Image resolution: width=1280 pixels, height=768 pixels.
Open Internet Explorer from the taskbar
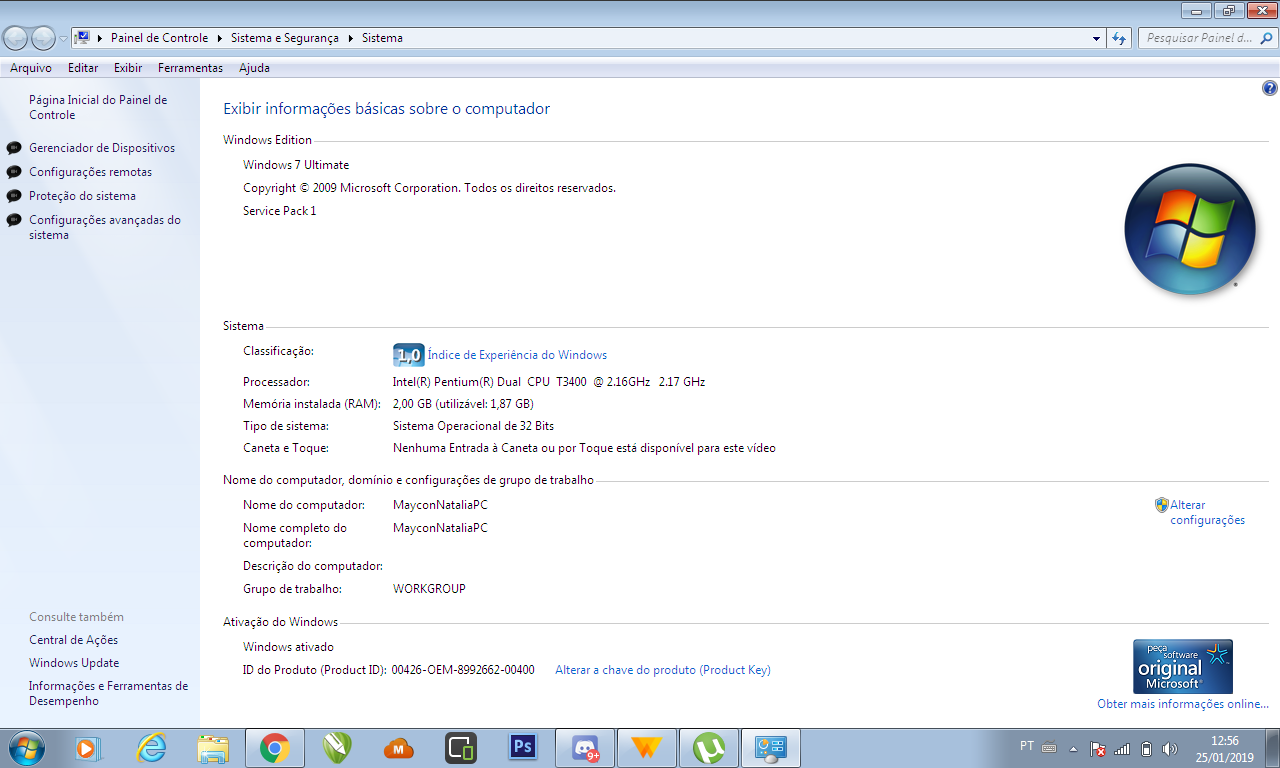151,748
